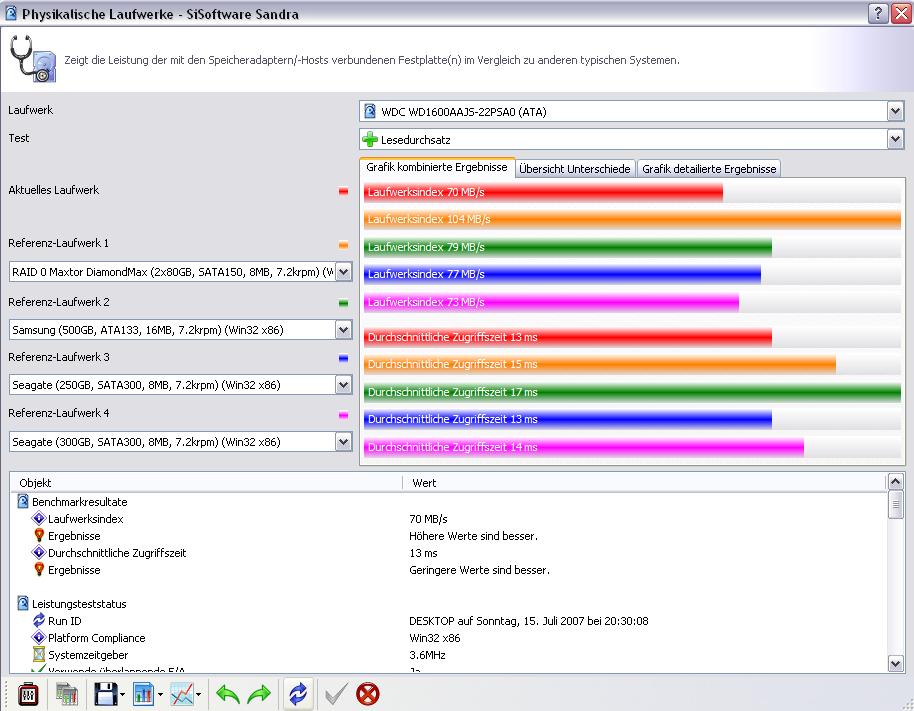Click the drive icon beside WDC WD1600AAJS
This screenshot has width=914, height=711.
click(x=370, y=111)
